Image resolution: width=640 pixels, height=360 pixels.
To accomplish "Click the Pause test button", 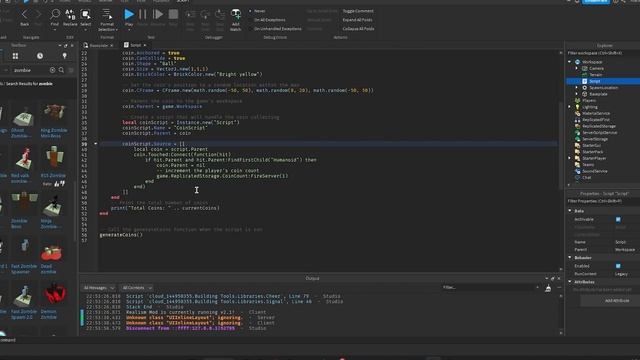I will tap(143, 15).
